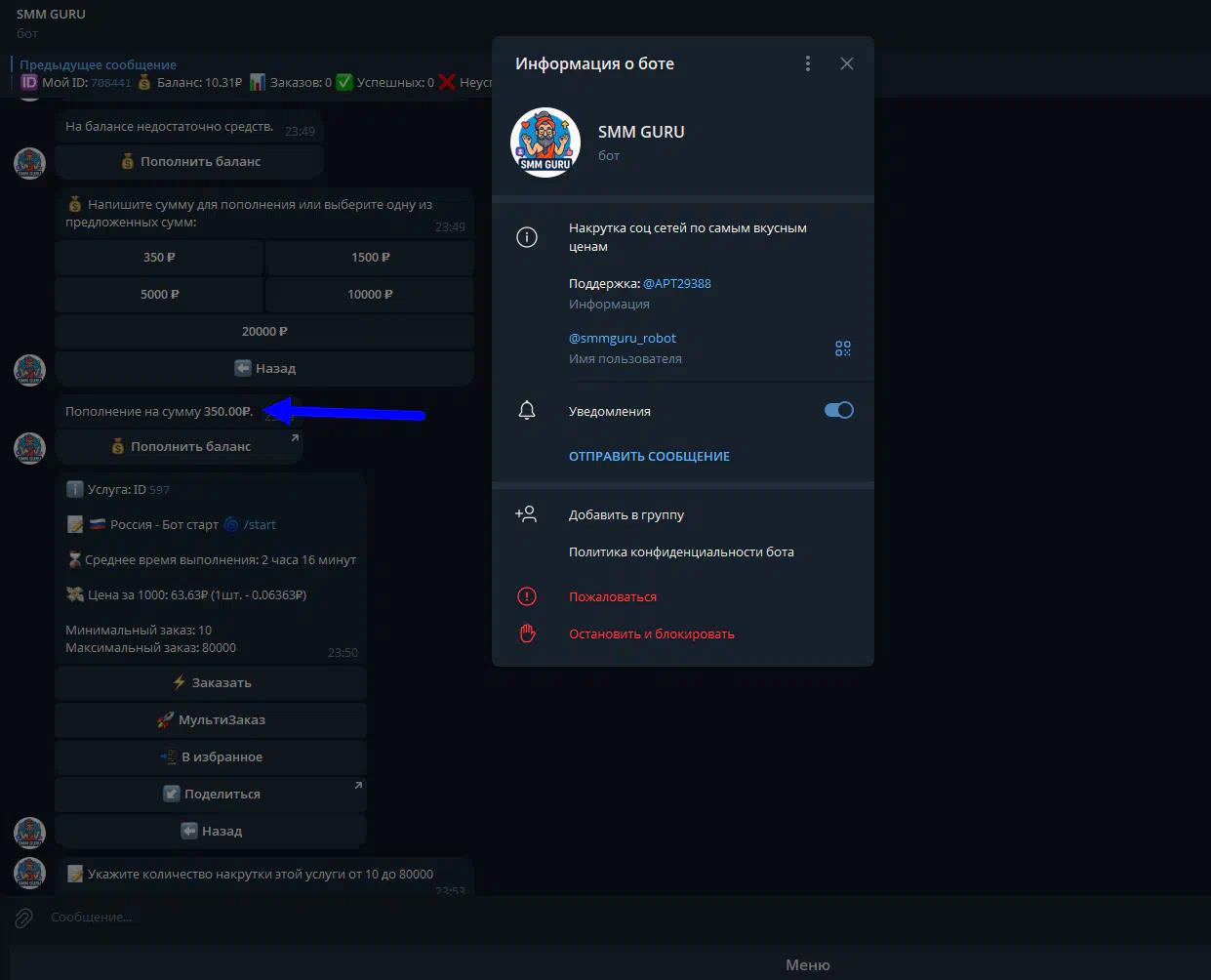The width and height of the screenshot is (1211, 980).
Task: Open Политика конфиденциальности бота
Action: pyautogui.click(x=681, y=551)
